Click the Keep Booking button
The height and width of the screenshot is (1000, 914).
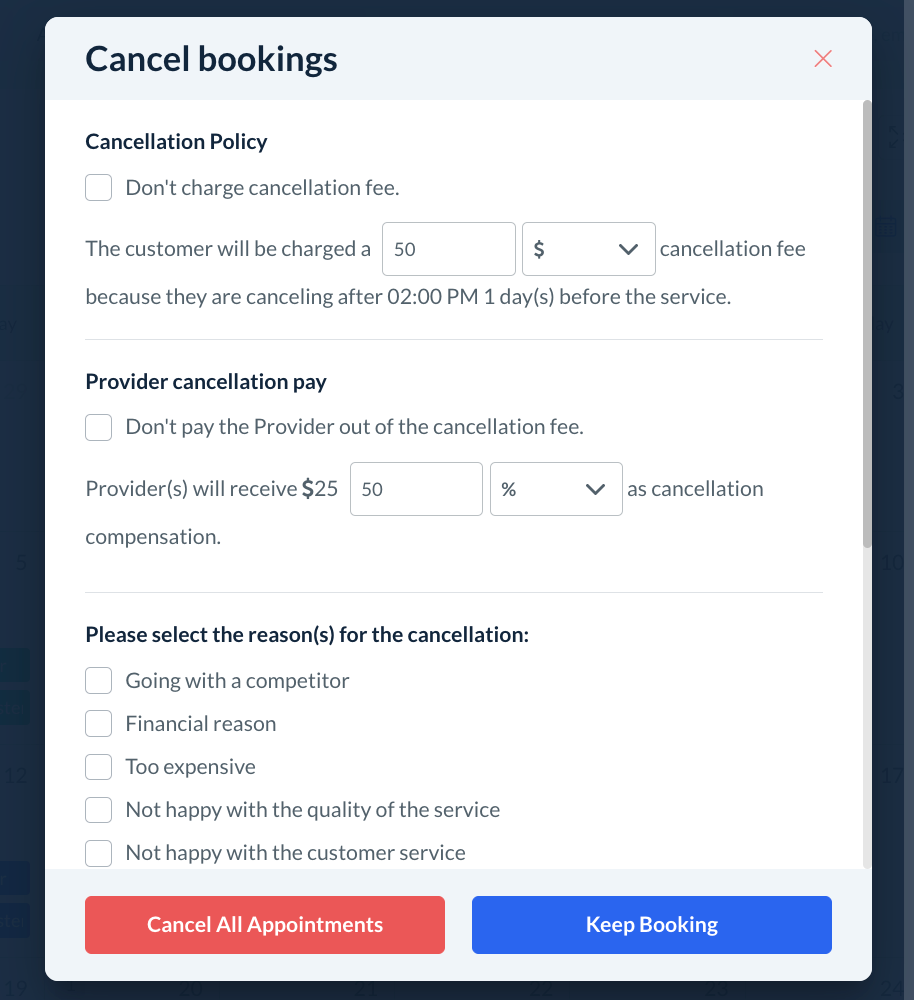click(651, 925)
